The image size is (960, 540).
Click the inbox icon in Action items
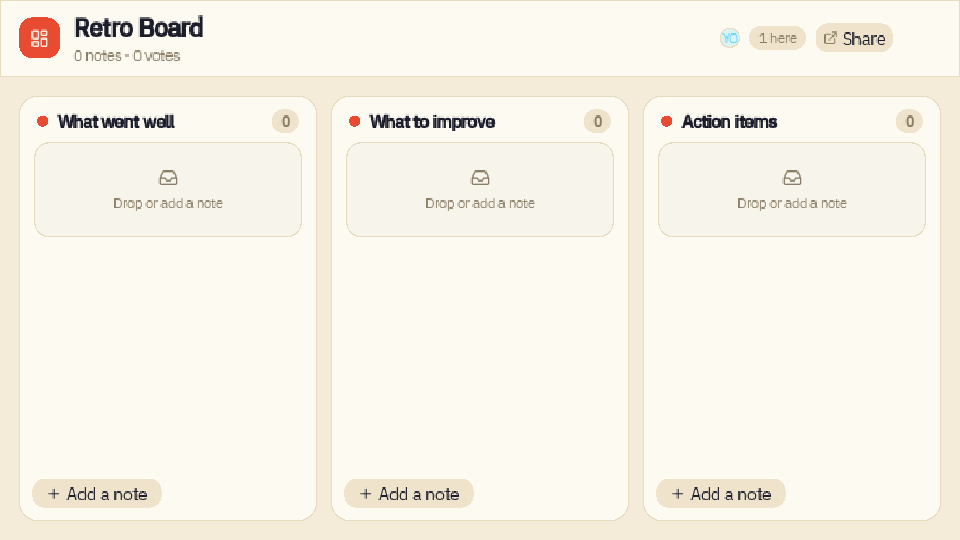(792, 178)
